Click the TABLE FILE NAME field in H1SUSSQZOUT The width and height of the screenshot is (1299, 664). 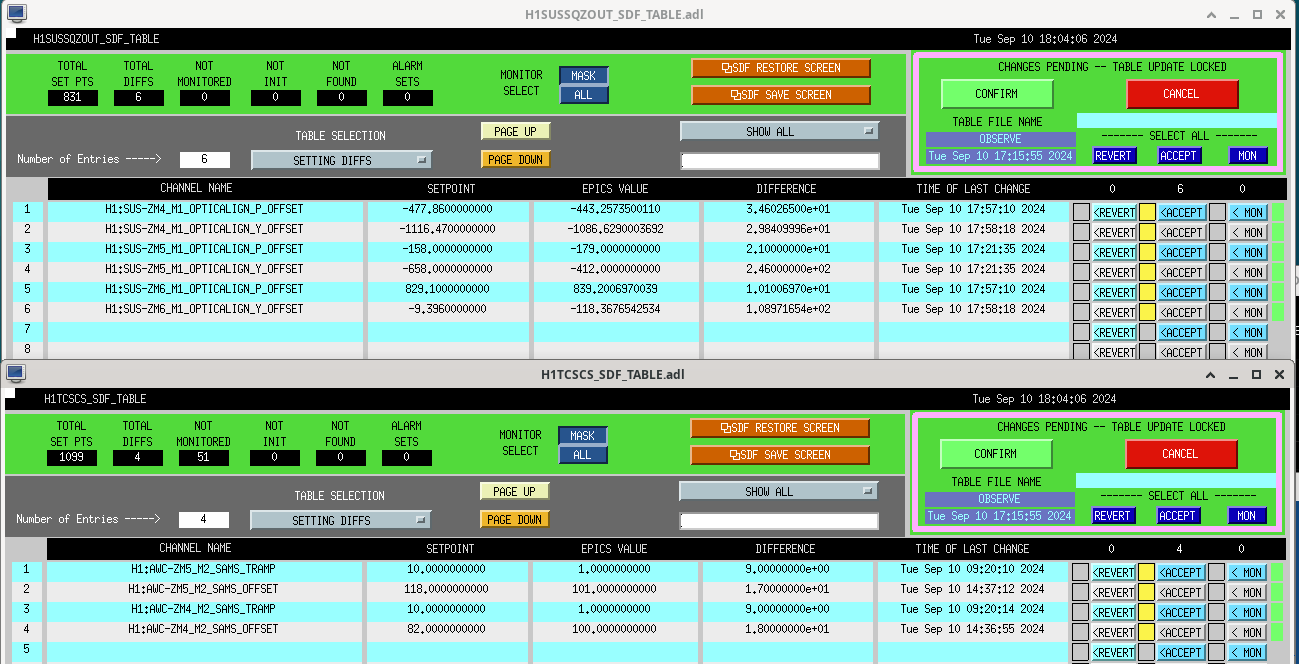click(1177, 121)
